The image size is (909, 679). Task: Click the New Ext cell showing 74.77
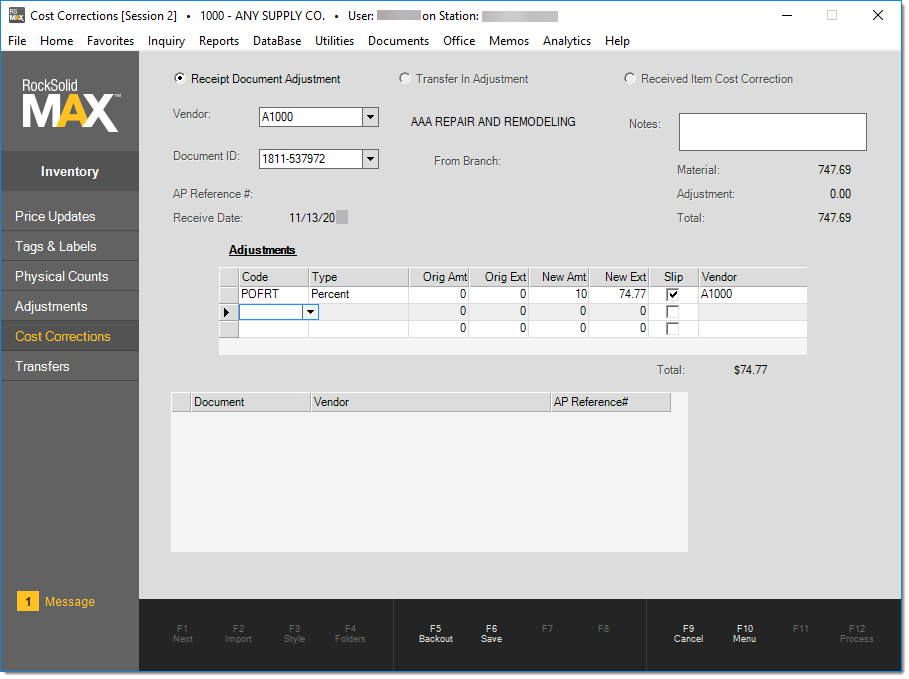pyautogui.click(x=619, y=295)
